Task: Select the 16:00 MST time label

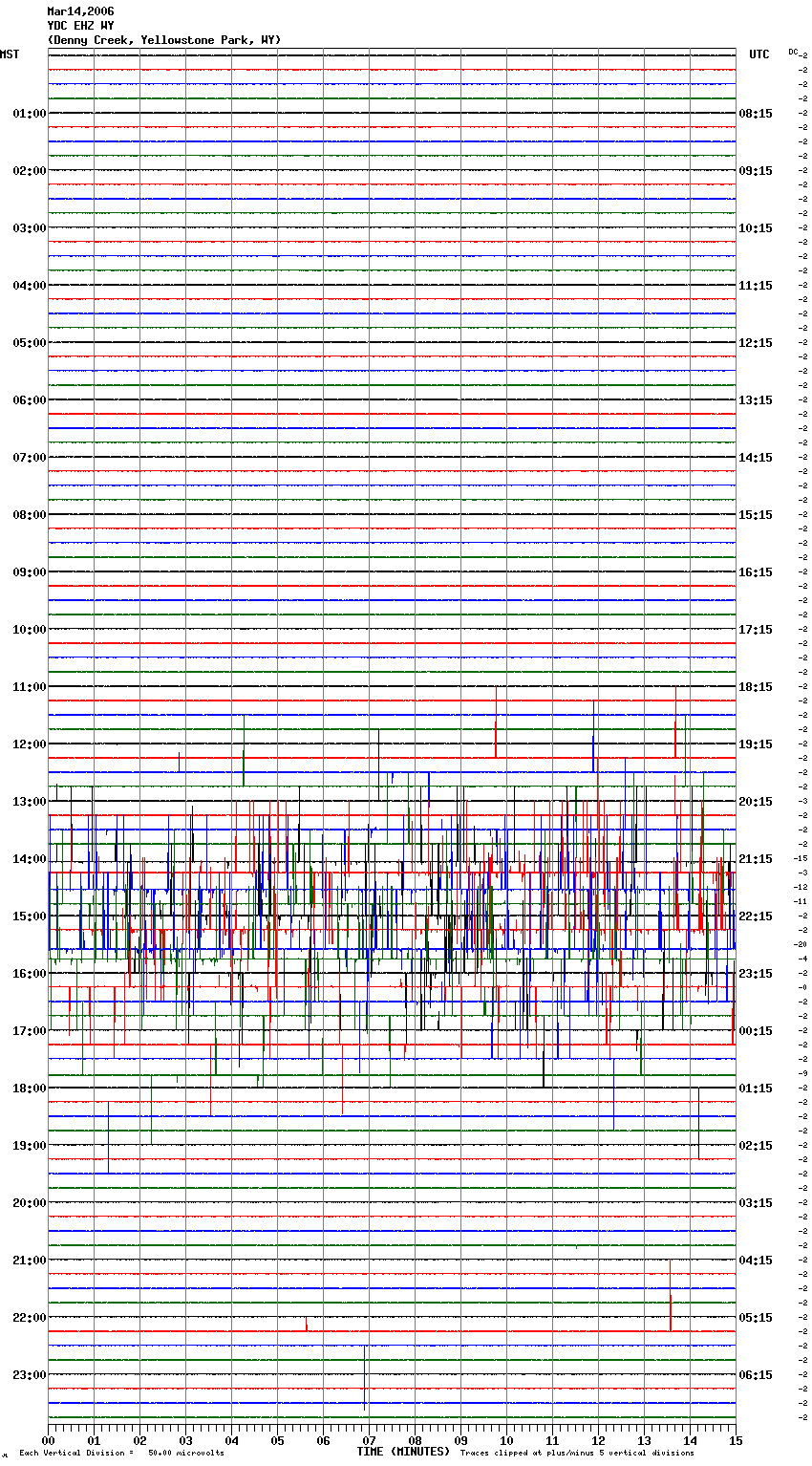Action: coord(30,974)
